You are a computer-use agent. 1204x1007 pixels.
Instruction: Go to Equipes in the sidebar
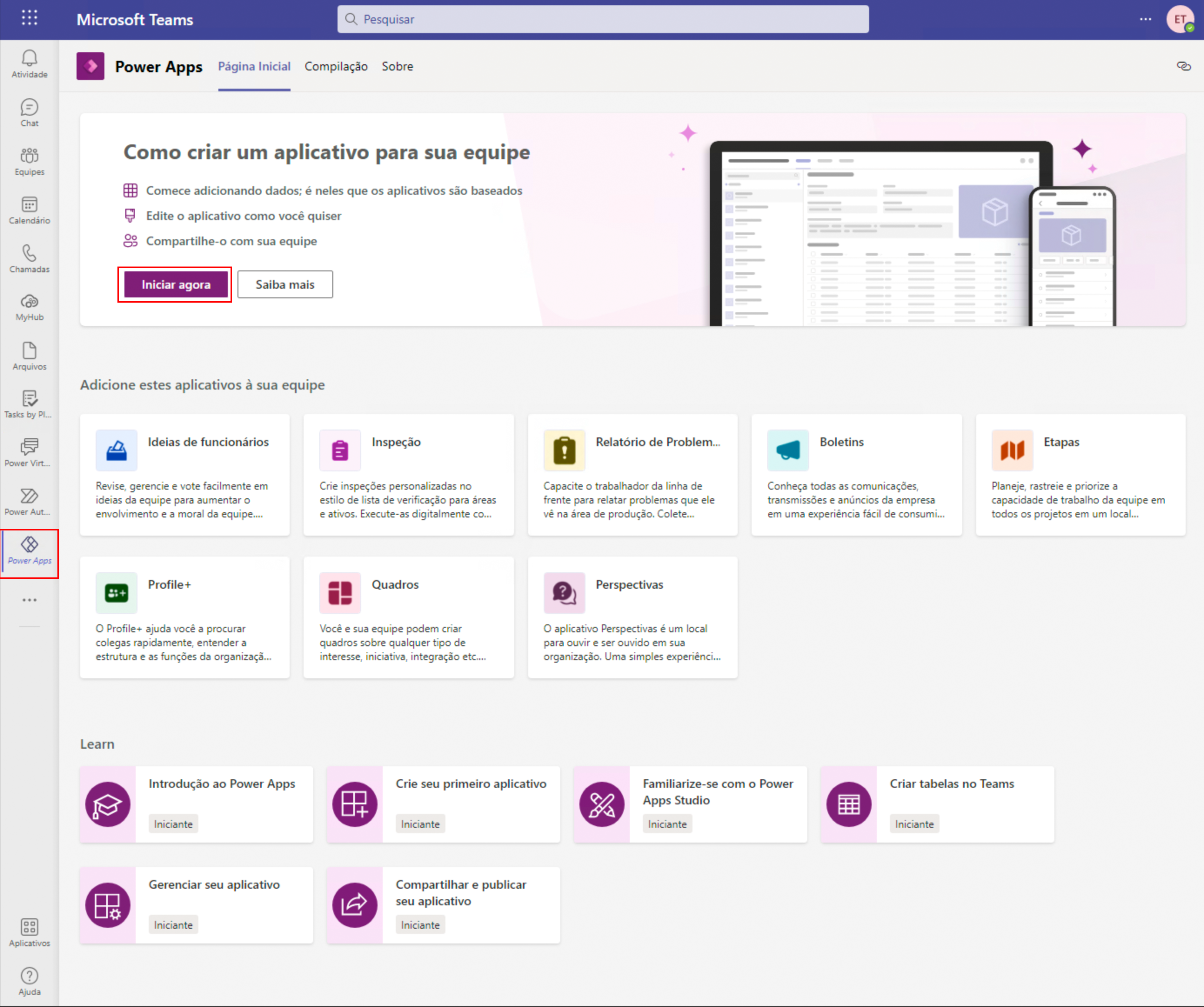pyautogui.click(x=29, y=160)
